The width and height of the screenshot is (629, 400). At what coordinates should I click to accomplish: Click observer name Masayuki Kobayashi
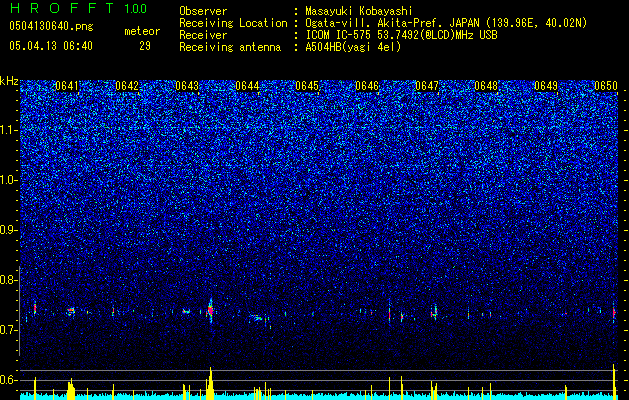(359, 11)
